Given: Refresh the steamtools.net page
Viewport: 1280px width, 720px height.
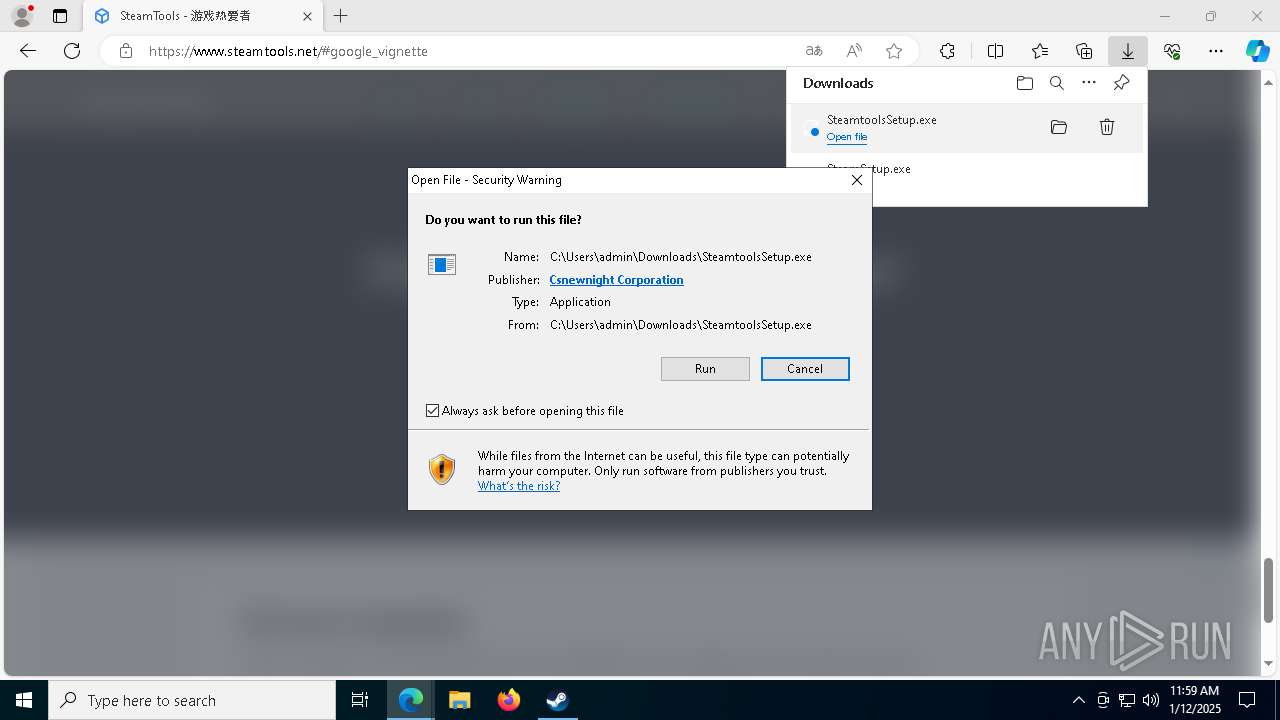Looking at the screenshot, I should point(72,51).
